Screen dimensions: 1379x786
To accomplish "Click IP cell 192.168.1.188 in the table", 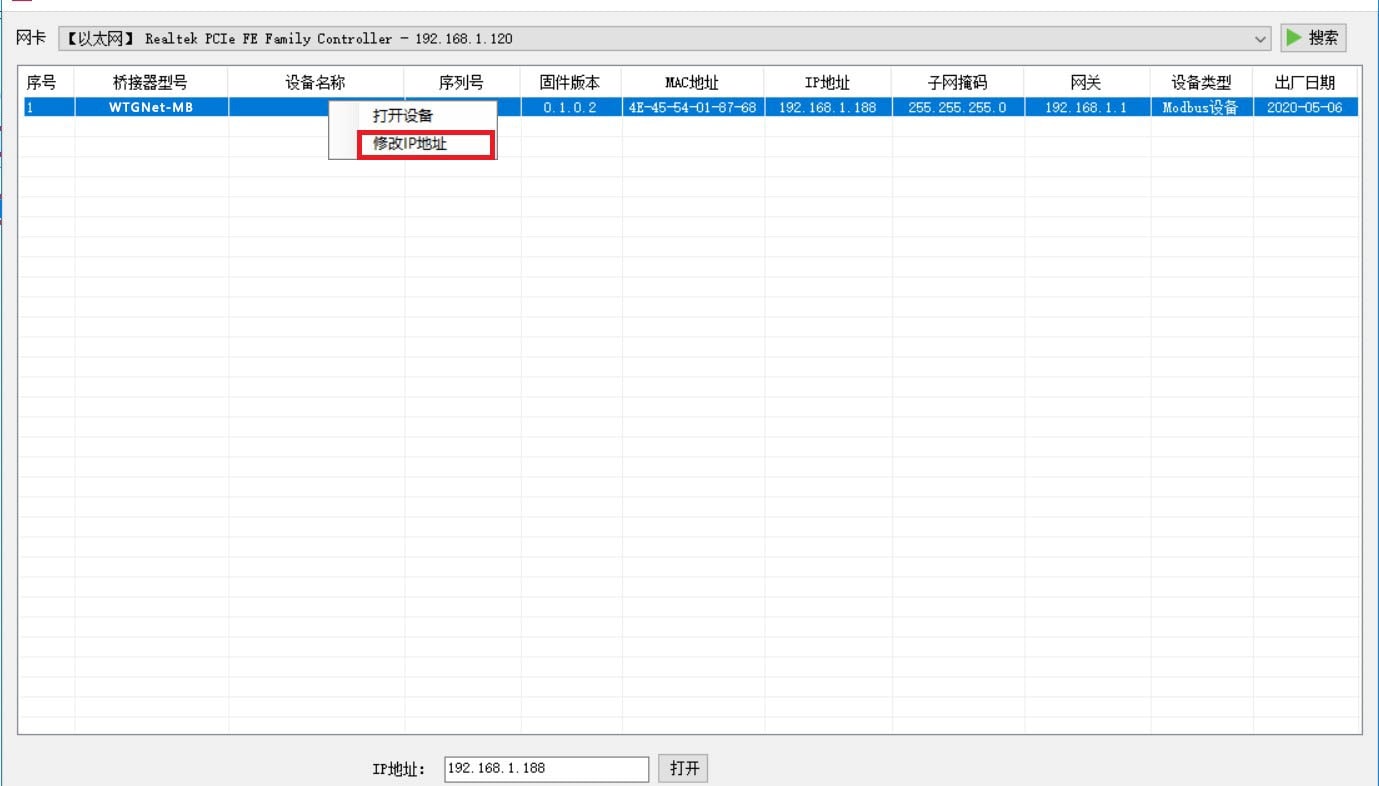I will click(828, 107).
